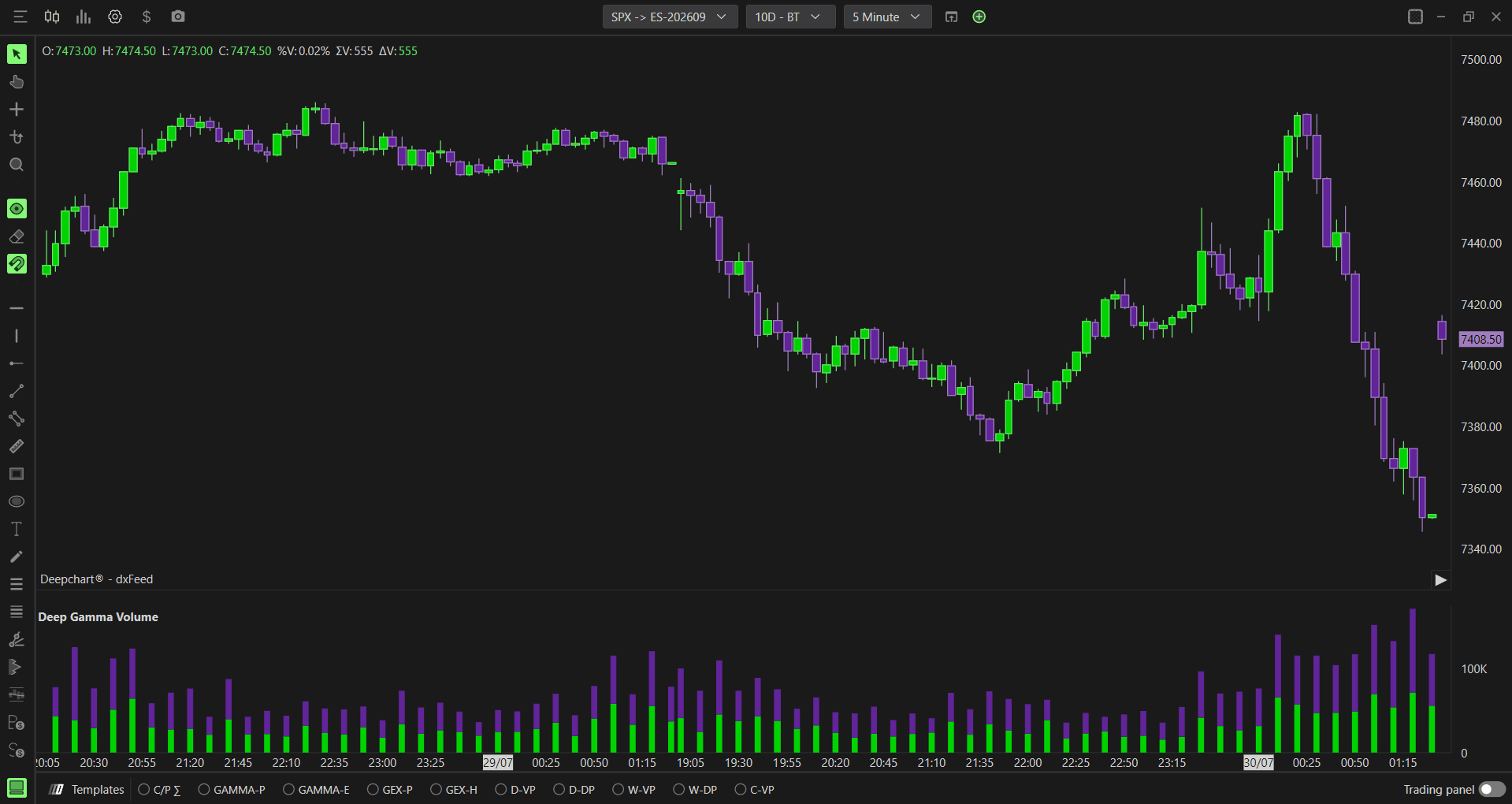Open chart settings gear
Screen dimensions: 1512x804
point(115,17)
